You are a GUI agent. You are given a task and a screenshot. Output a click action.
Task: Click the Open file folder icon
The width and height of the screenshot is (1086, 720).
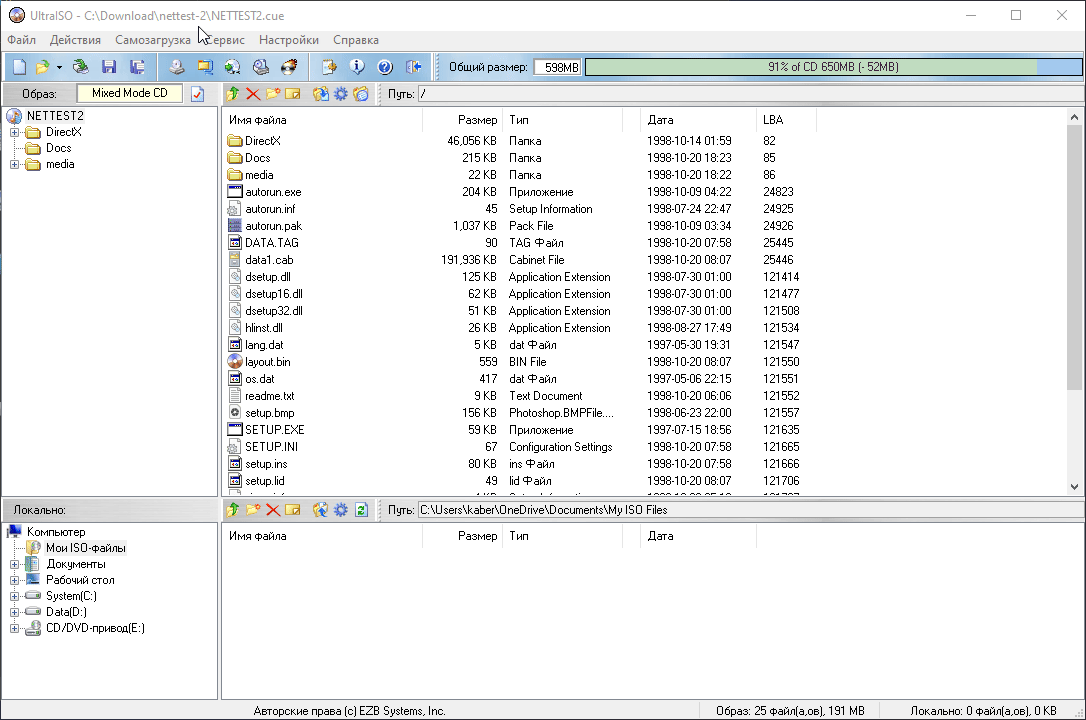pyautogui.click(x=43, y=67)
